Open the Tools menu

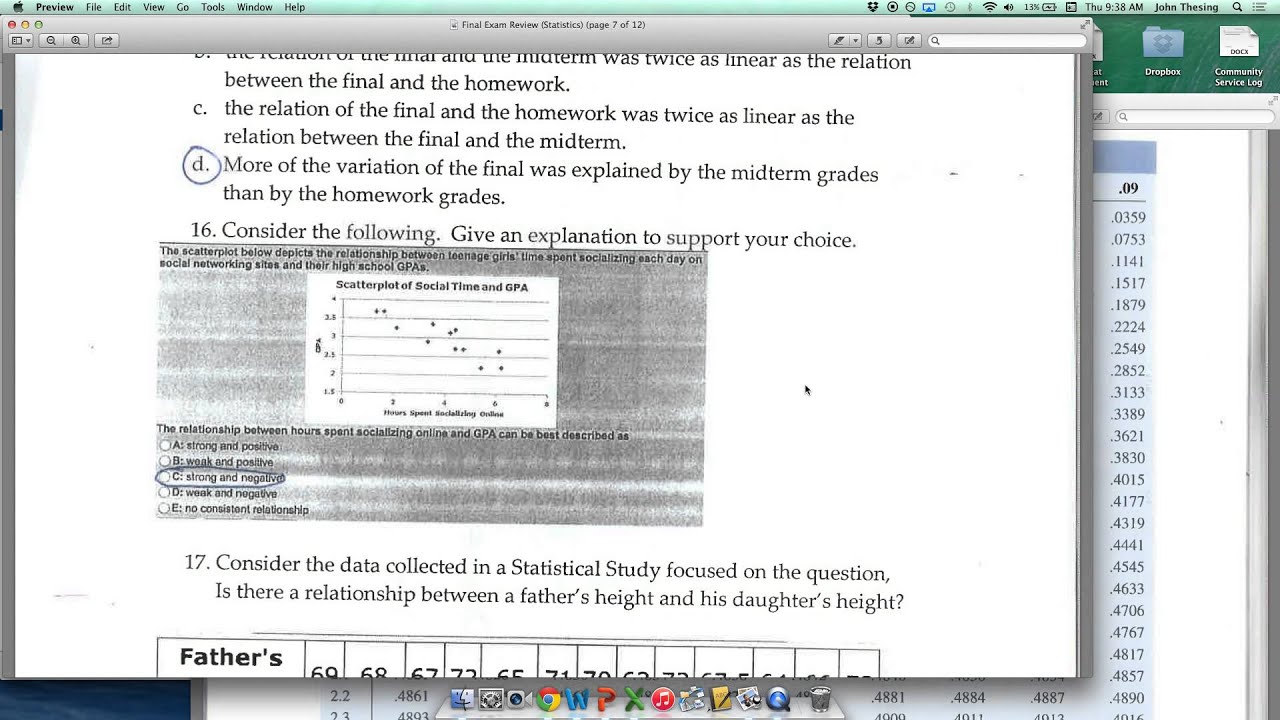click(213, 7)
